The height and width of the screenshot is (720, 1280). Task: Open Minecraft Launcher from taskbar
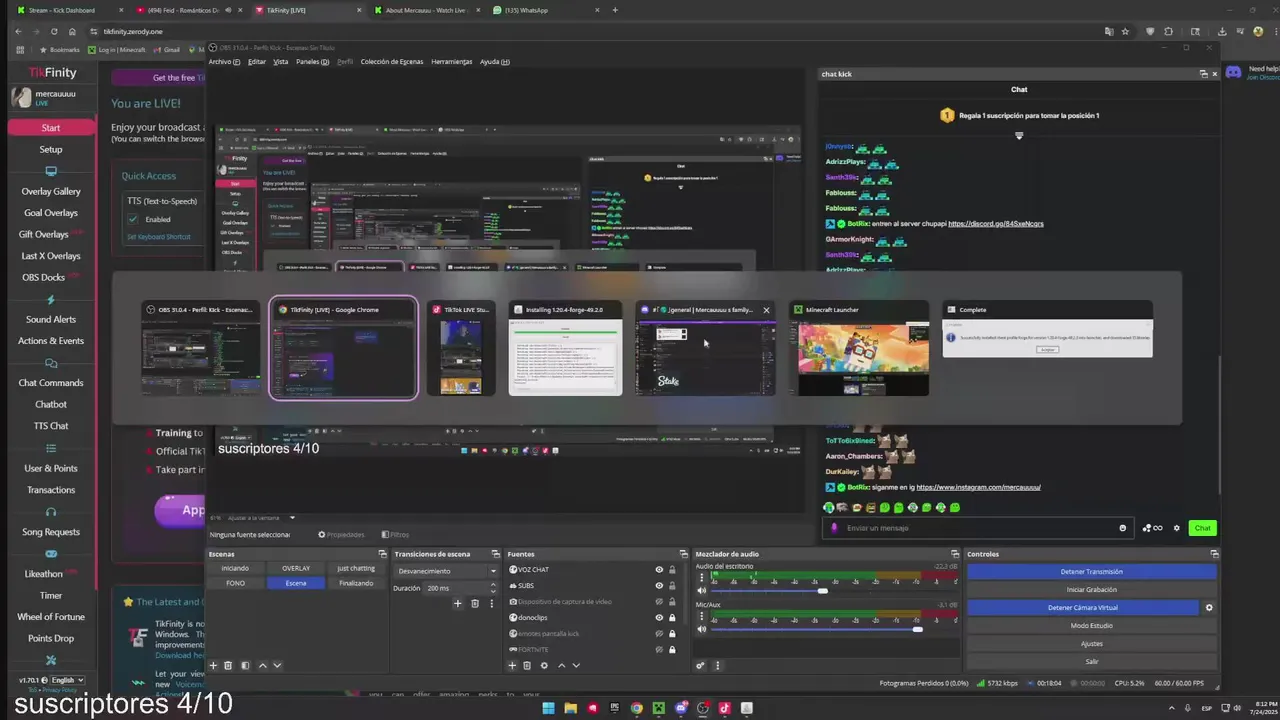click(x=659, y=708)
